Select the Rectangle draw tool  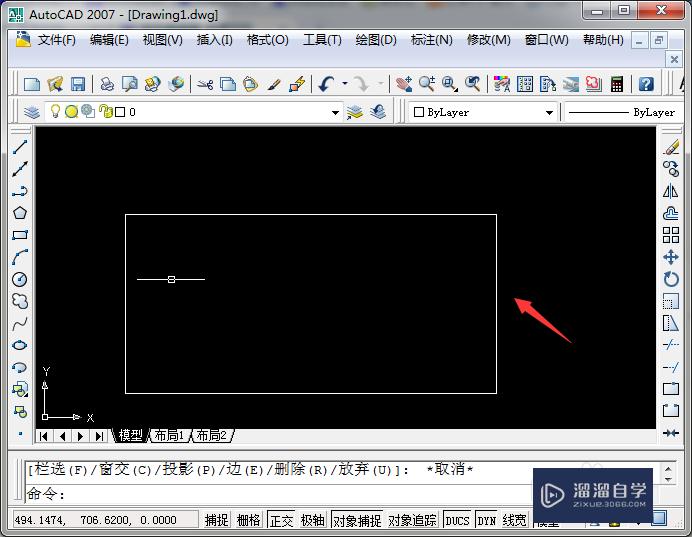pos(20,235)
